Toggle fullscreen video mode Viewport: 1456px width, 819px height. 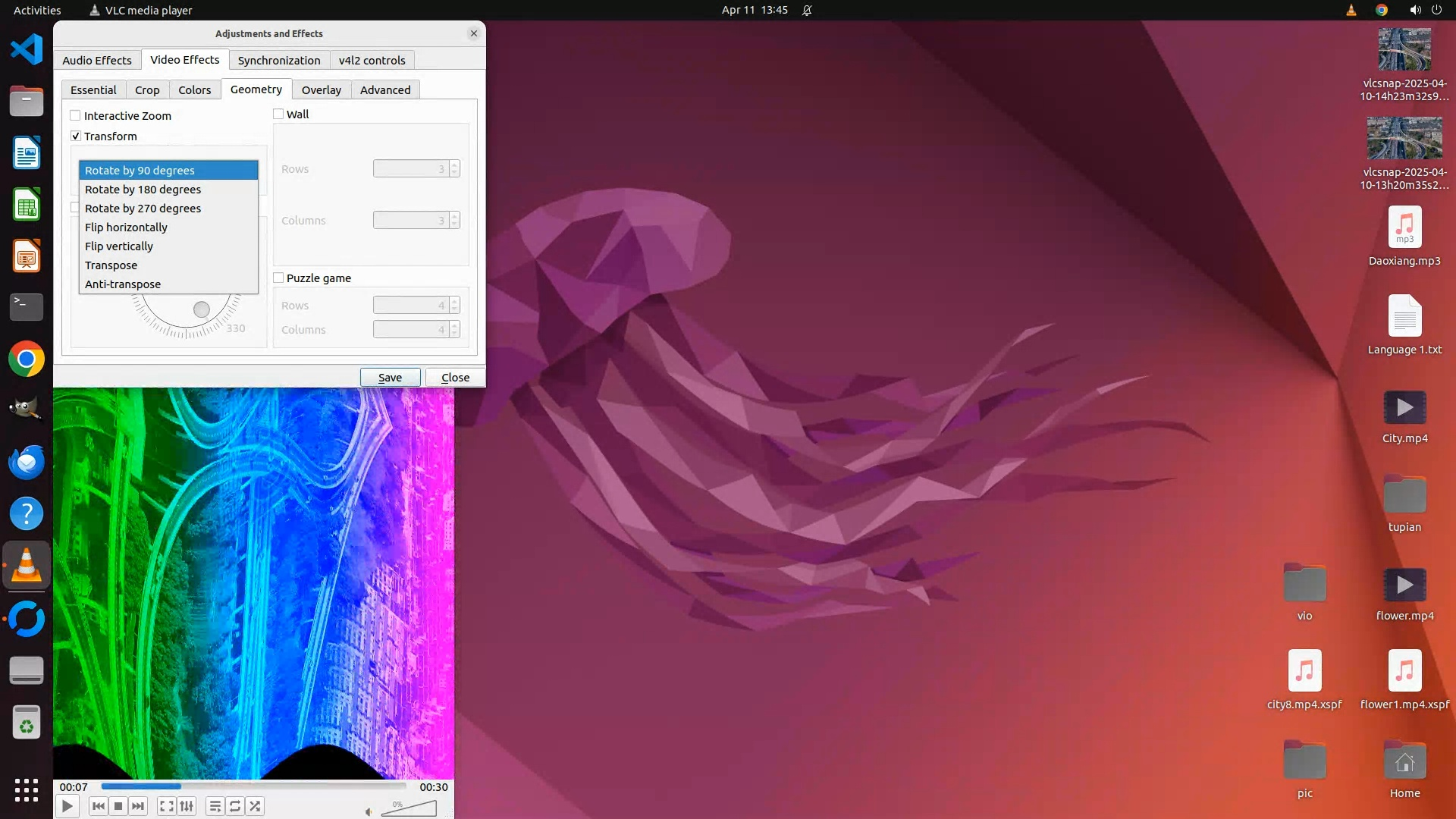pos(167,806)
